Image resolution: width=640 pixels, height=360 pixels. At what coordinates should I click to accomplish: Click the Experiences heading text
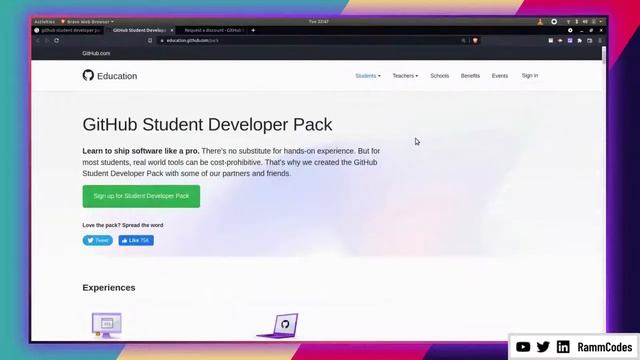pyautogui.click(x=109, y=288)
